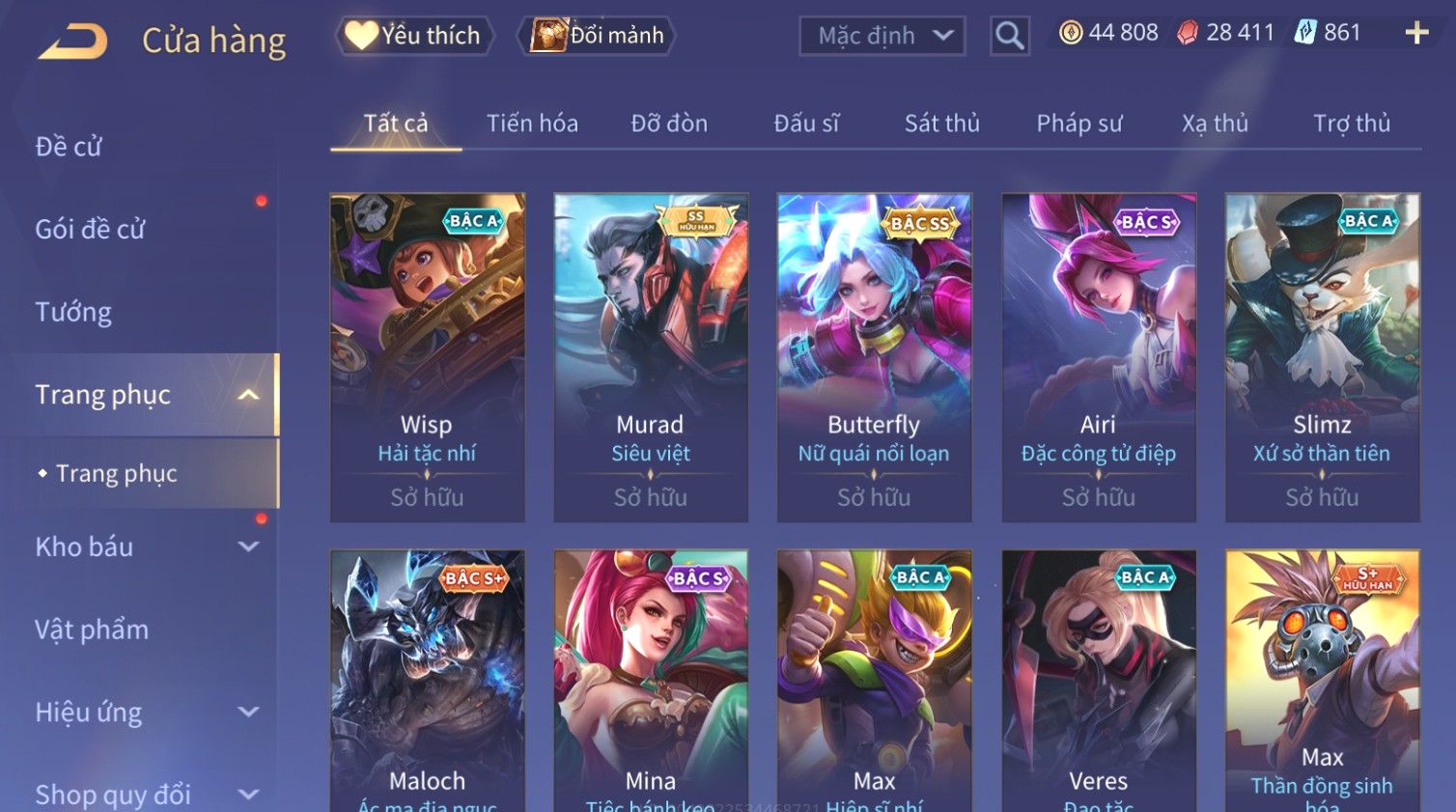Screen dimensions: 1456x812
Task: Tap the plus icon to add currency
Action: point(1416,33)
